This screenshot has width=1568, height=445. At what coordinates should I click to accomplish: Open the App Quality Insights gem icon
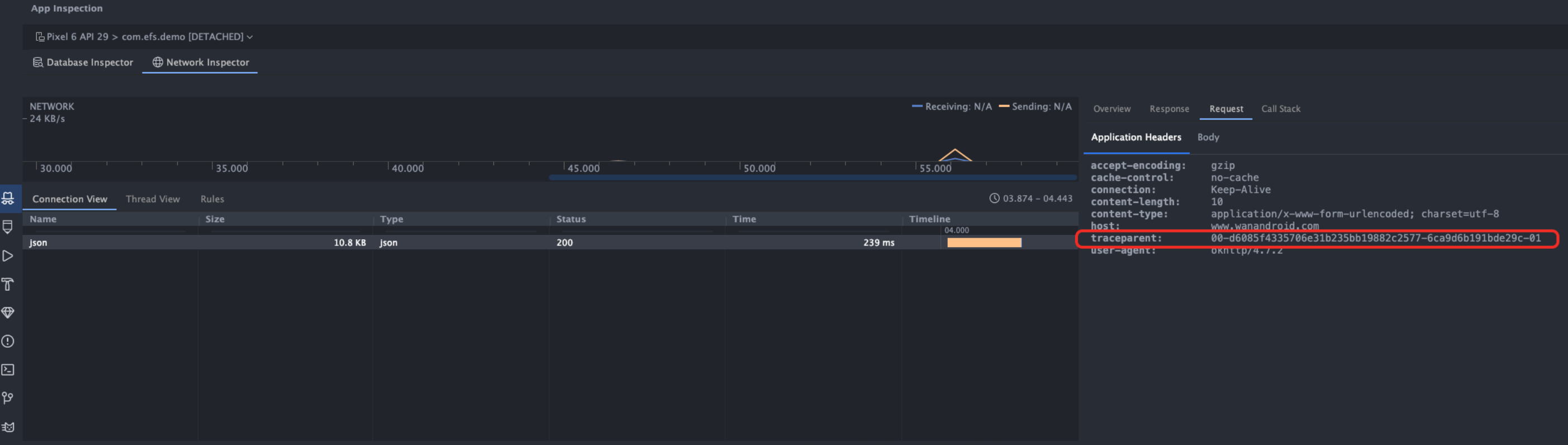tap(8, 313)
